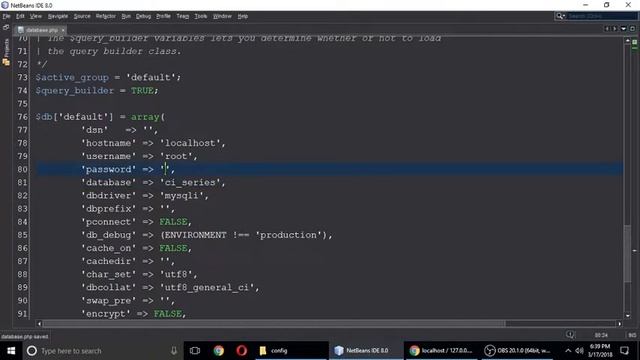
Task: Click line number 80 in gutter
Action: (22, 169)
